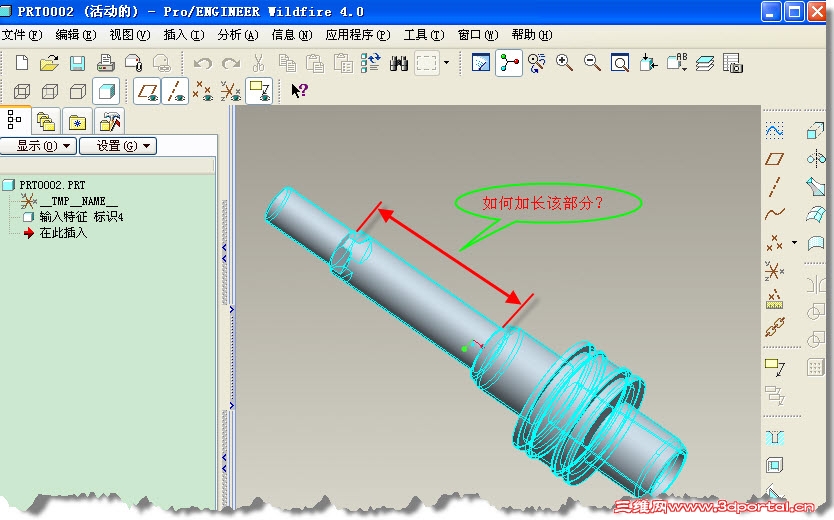The width and height of the screenshot is (834, 520).
Task: Open the Find binoculars tool
Action: 398,63
